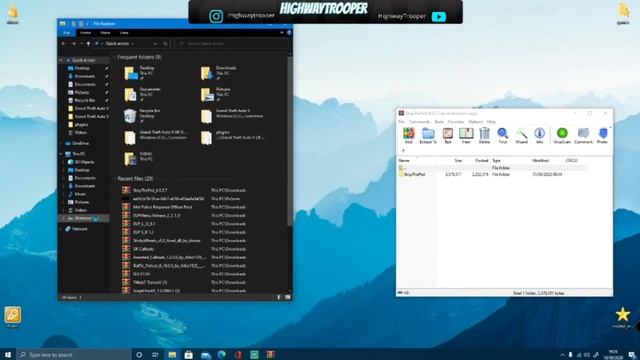Open recent locations dropdown in File Explorer
The height and width of the screenshot is (360, 640).
click(x=81, y=44)
